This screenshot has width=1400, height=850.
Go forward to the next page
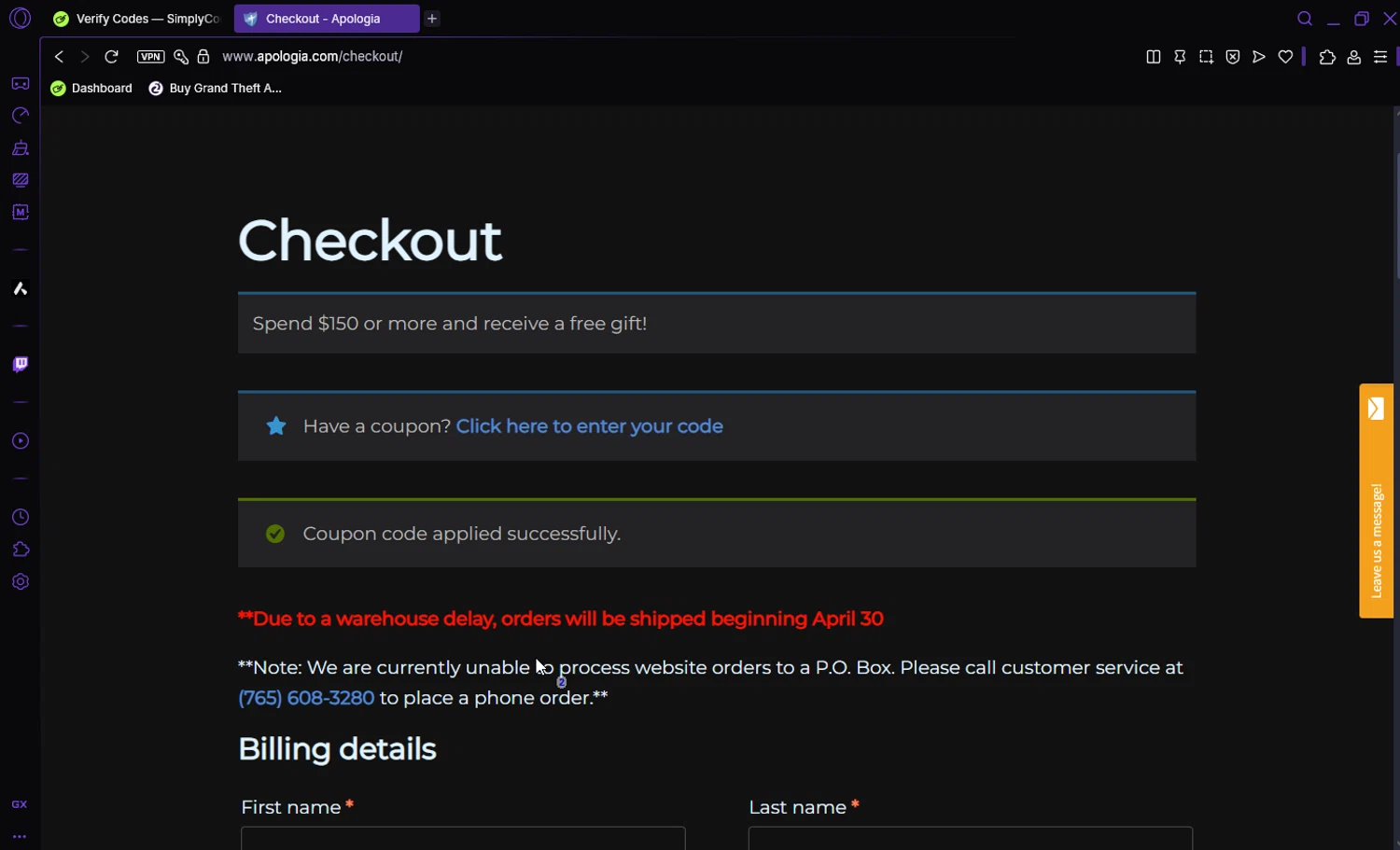point(85,57)
